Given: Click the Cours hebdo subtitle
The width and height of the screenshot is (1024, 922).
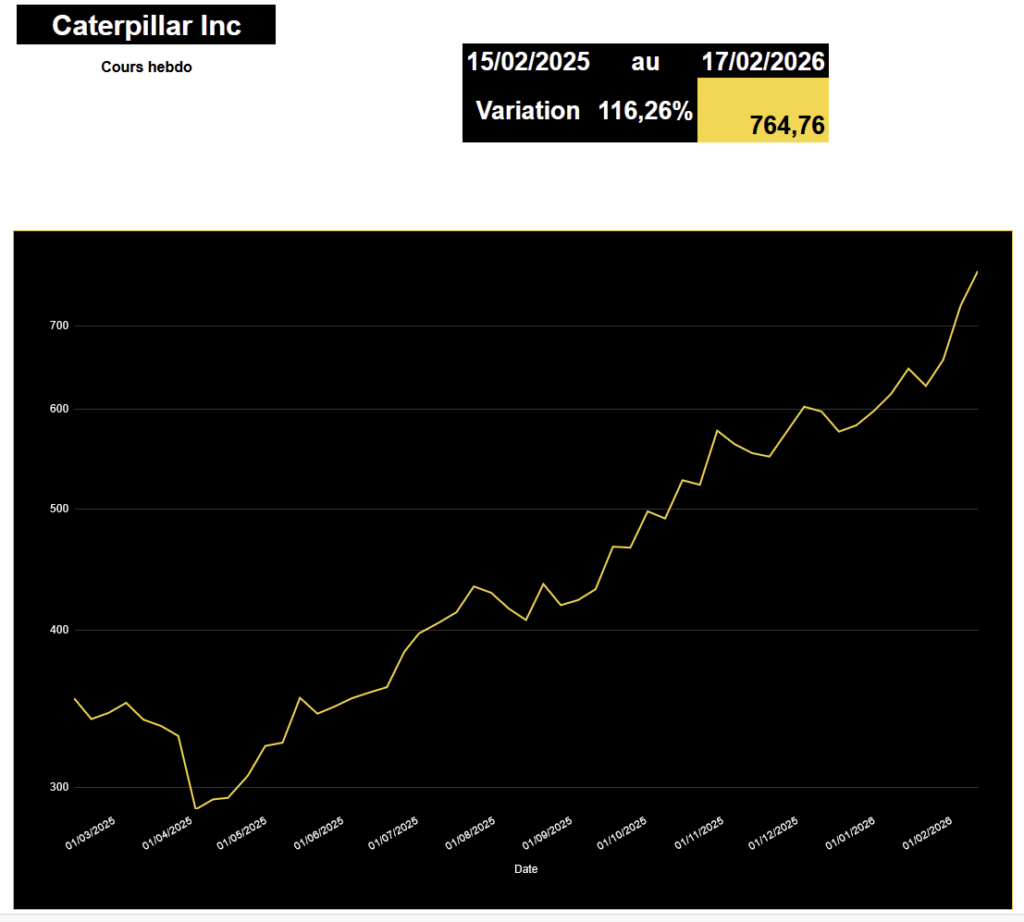Looking at the screenshot, I should tap(145, 67).
